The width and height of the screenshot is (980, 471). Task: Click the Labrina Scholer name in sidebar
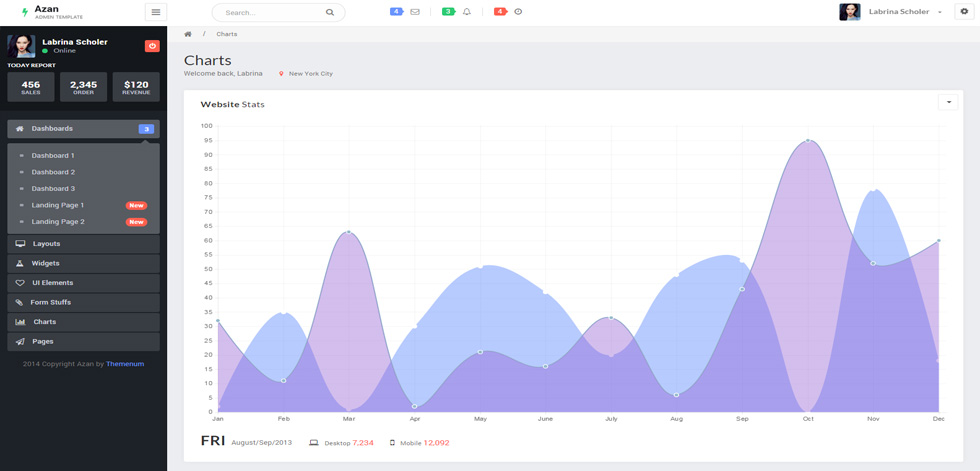point(75,42)
